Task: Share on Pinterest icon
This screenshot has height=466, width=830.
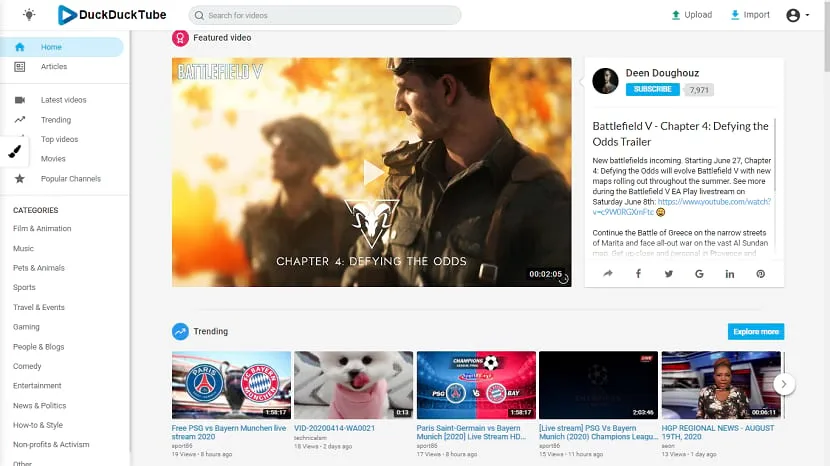Action: [761, 274]
